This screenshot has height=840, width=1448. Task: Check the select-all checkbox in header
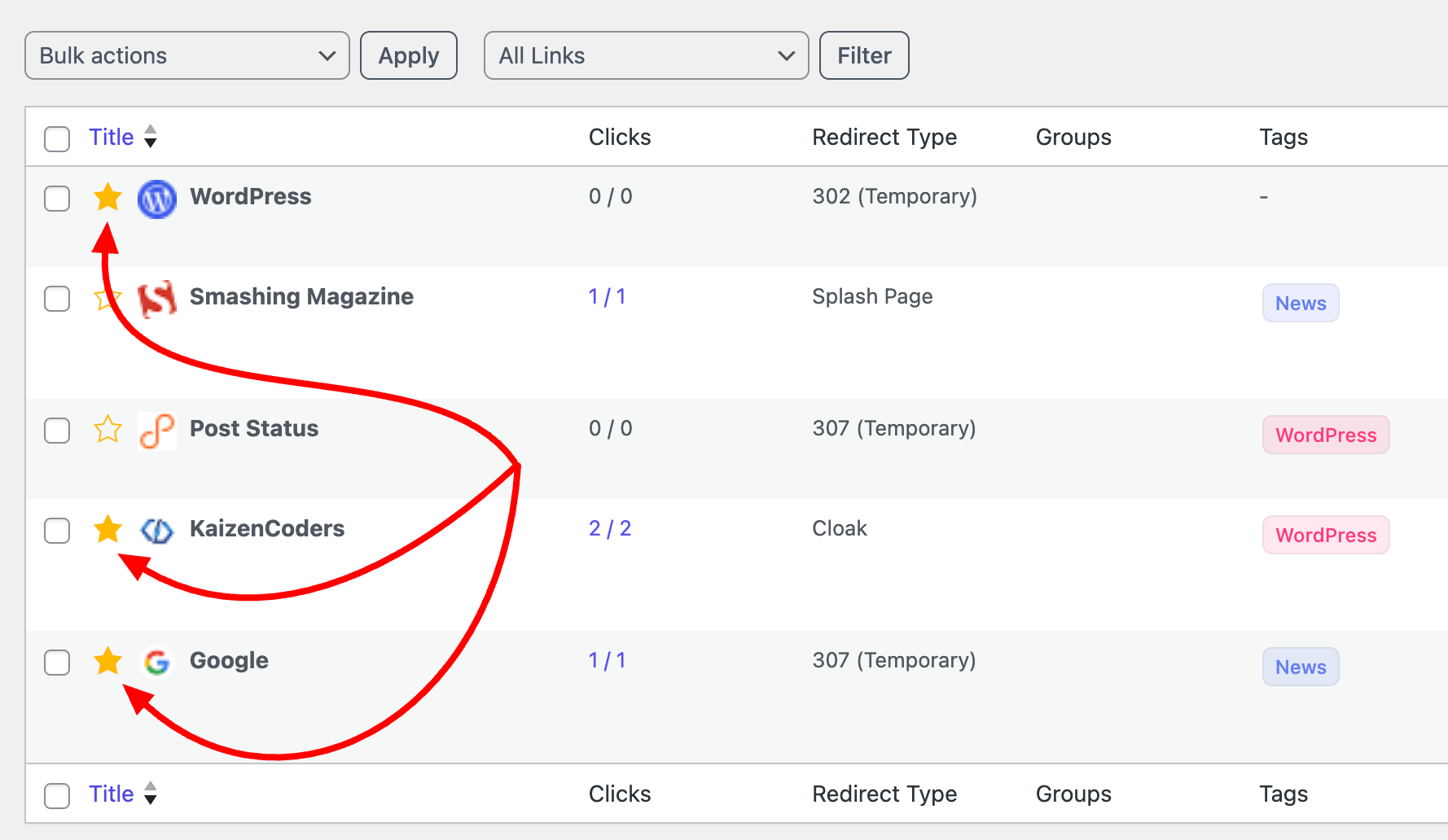coord(56,139)
